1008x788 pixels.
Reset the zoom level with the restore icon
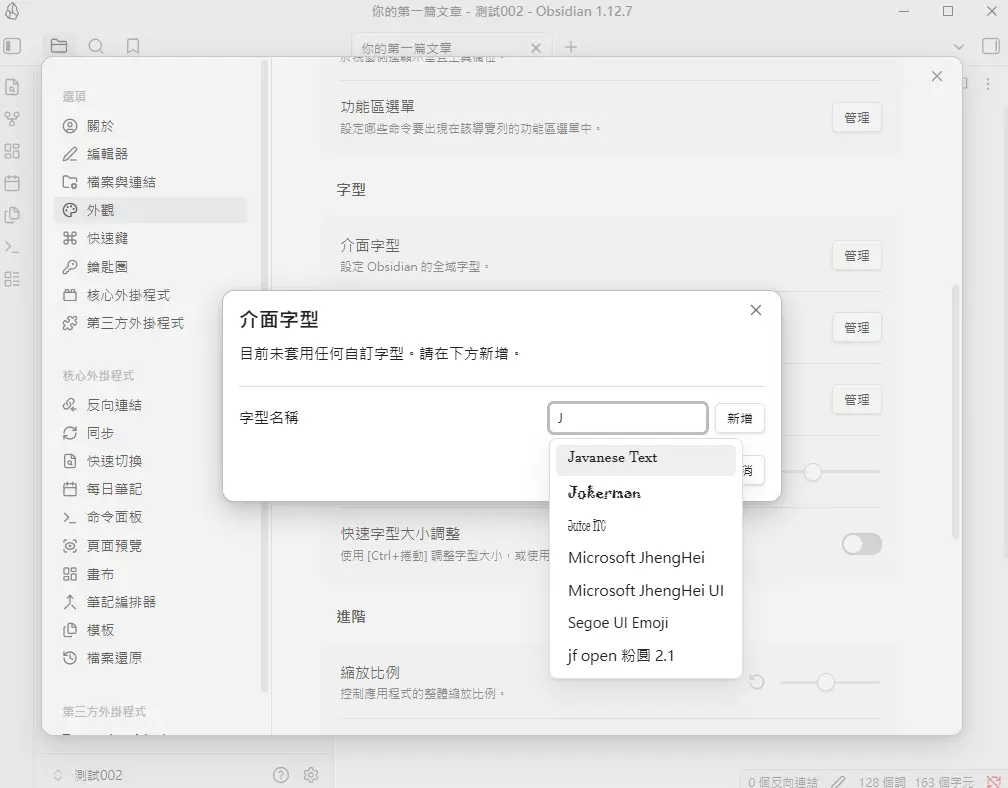pos(756,682)
